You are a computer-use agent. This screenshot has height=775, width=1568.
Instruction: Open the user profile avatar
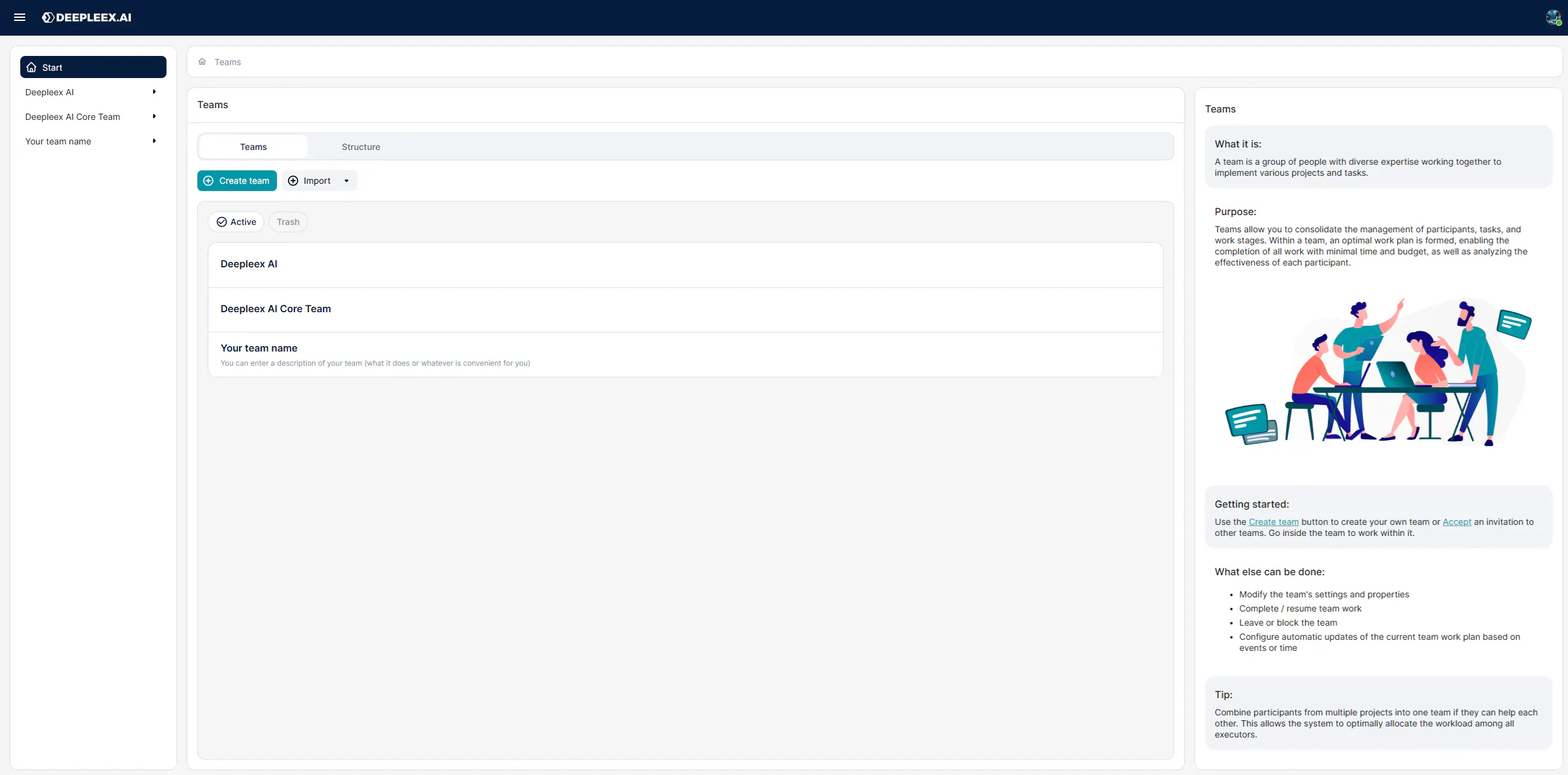tap(1553, 17)
